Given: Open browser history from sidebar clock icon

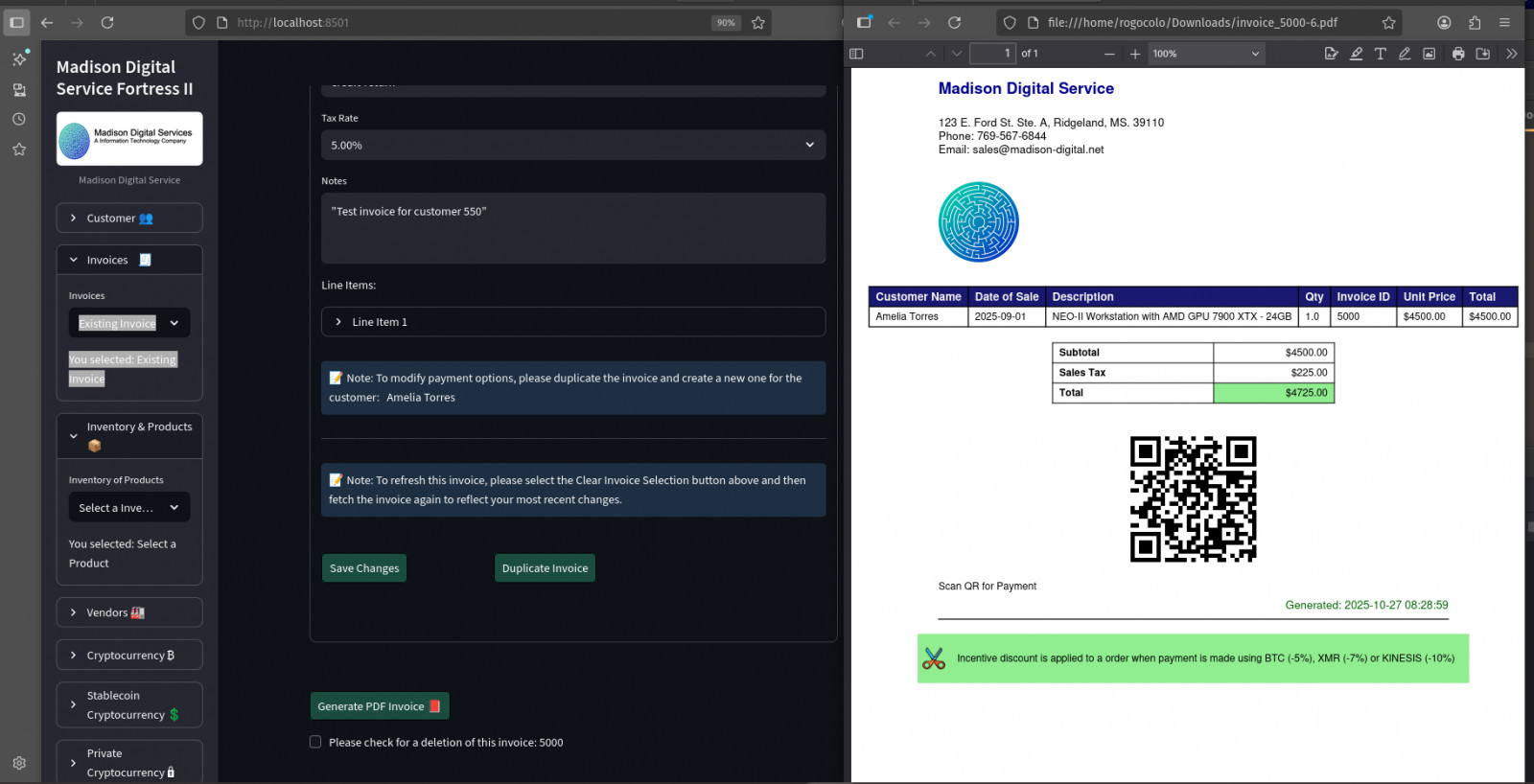Looking at the screenshot, I should click(18, 119).
